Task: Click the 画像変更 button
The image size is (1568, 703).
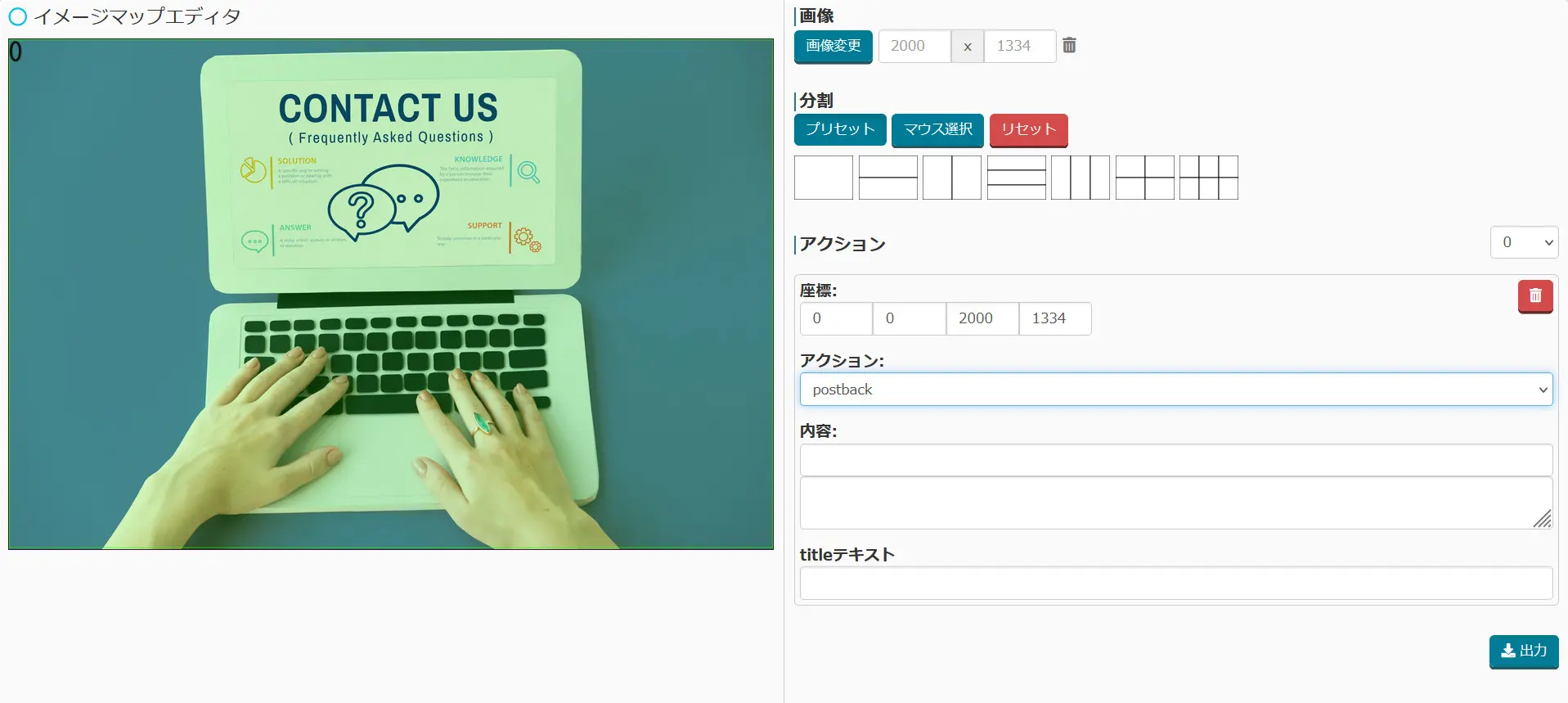Action: point(833,47)
